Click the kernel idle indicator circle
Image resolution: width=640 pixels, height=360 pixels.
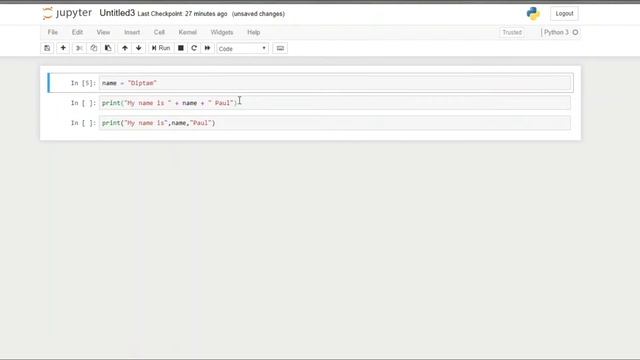[x=576, y=32]
